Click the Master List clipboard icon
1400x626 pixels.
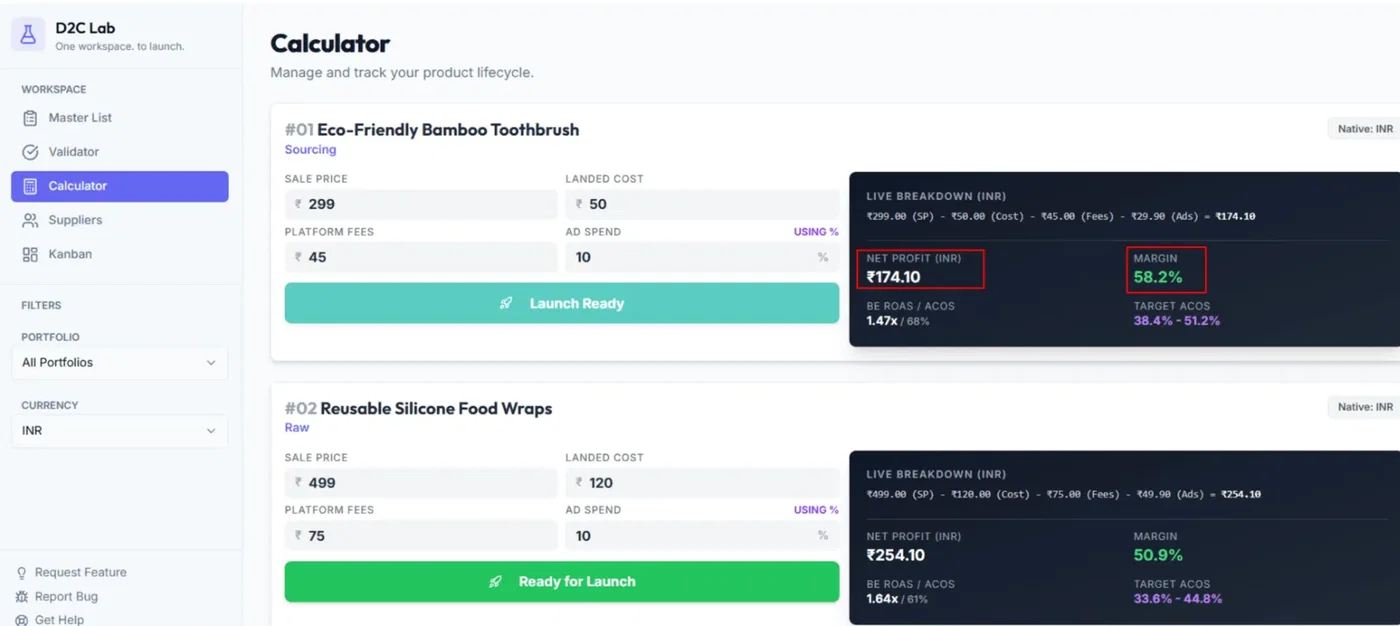click(x=30, y=118)
